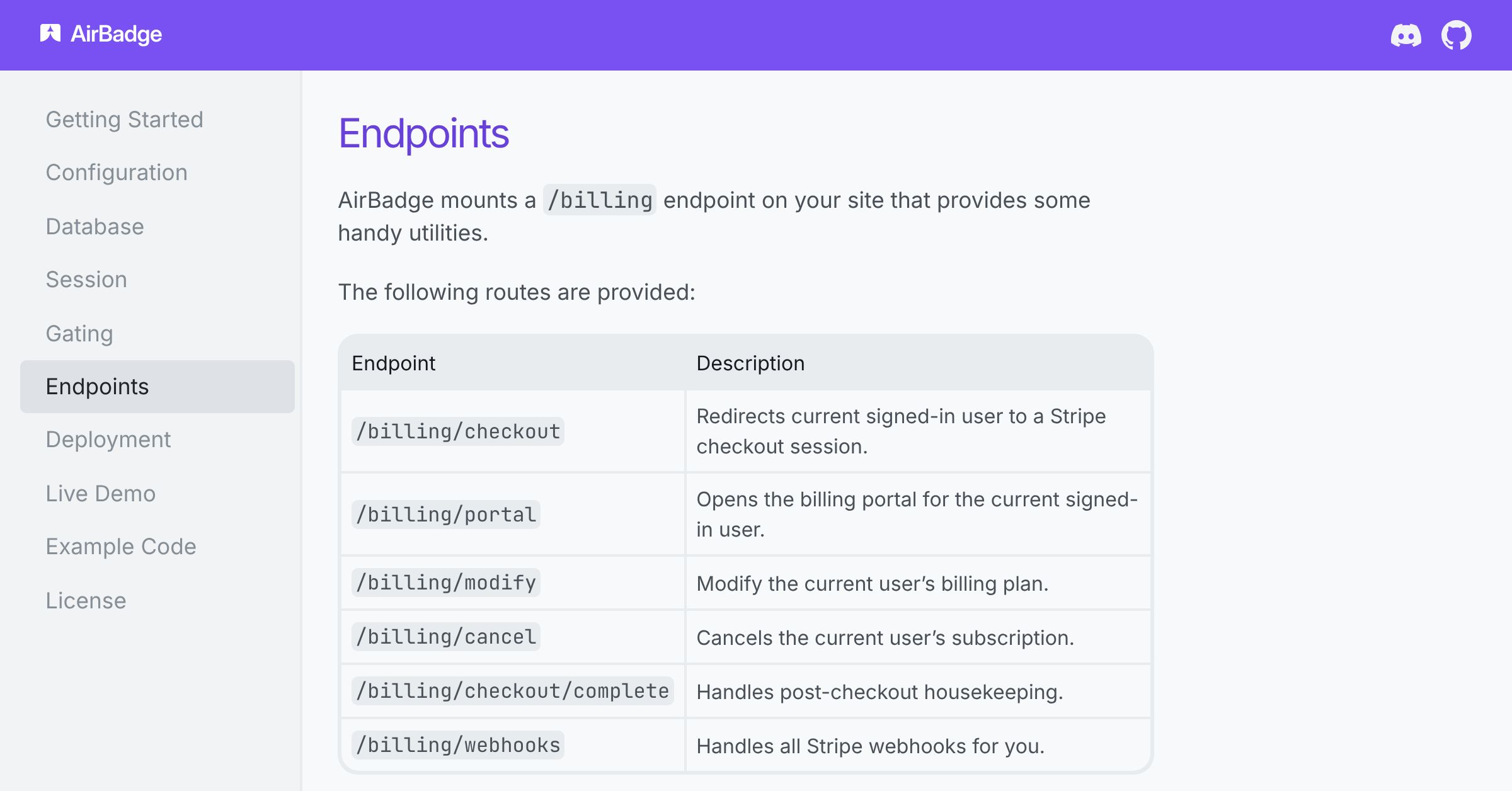
Task: Open the Session documentation page
Action: point(86,280)
